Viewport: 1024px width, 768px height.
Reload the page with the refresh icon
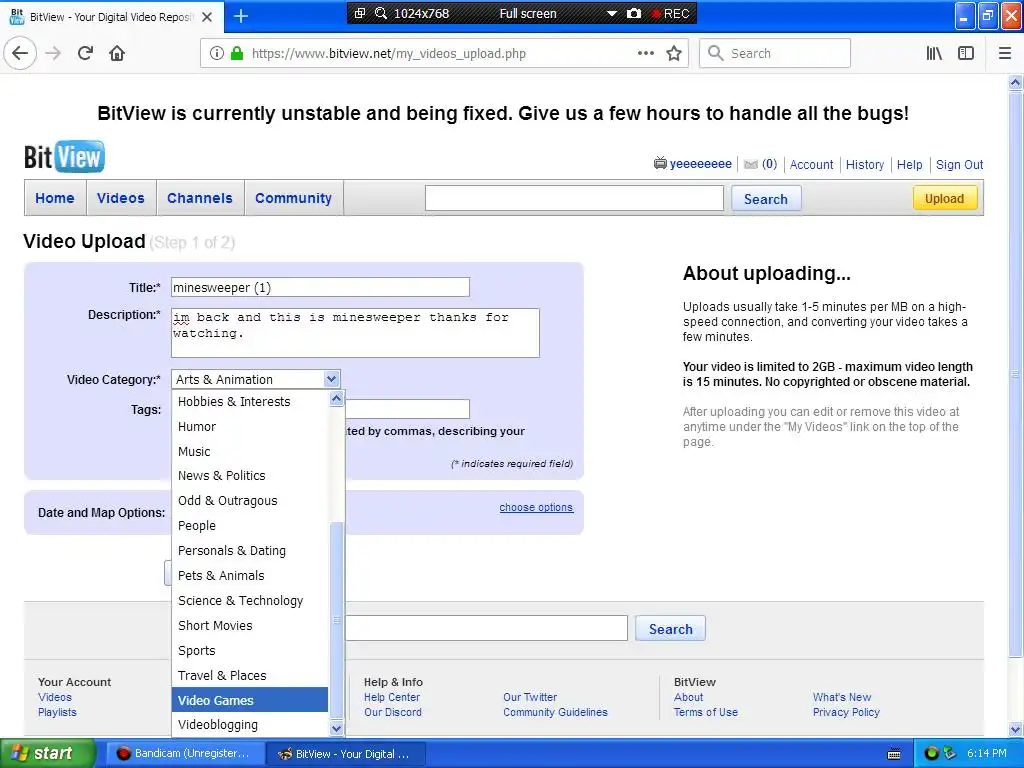pos(85,53)
